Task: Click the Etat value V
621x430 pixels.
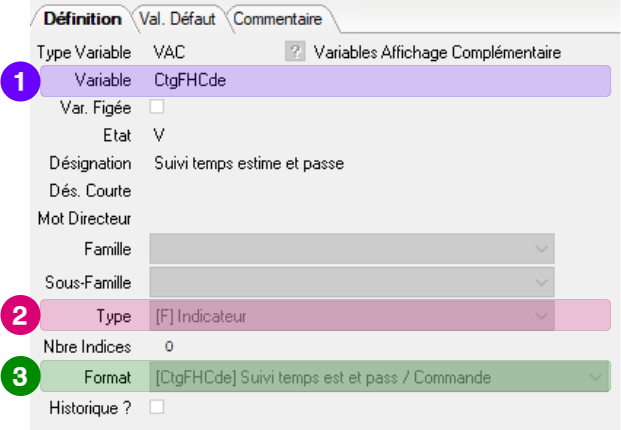Action: point(159,134)
